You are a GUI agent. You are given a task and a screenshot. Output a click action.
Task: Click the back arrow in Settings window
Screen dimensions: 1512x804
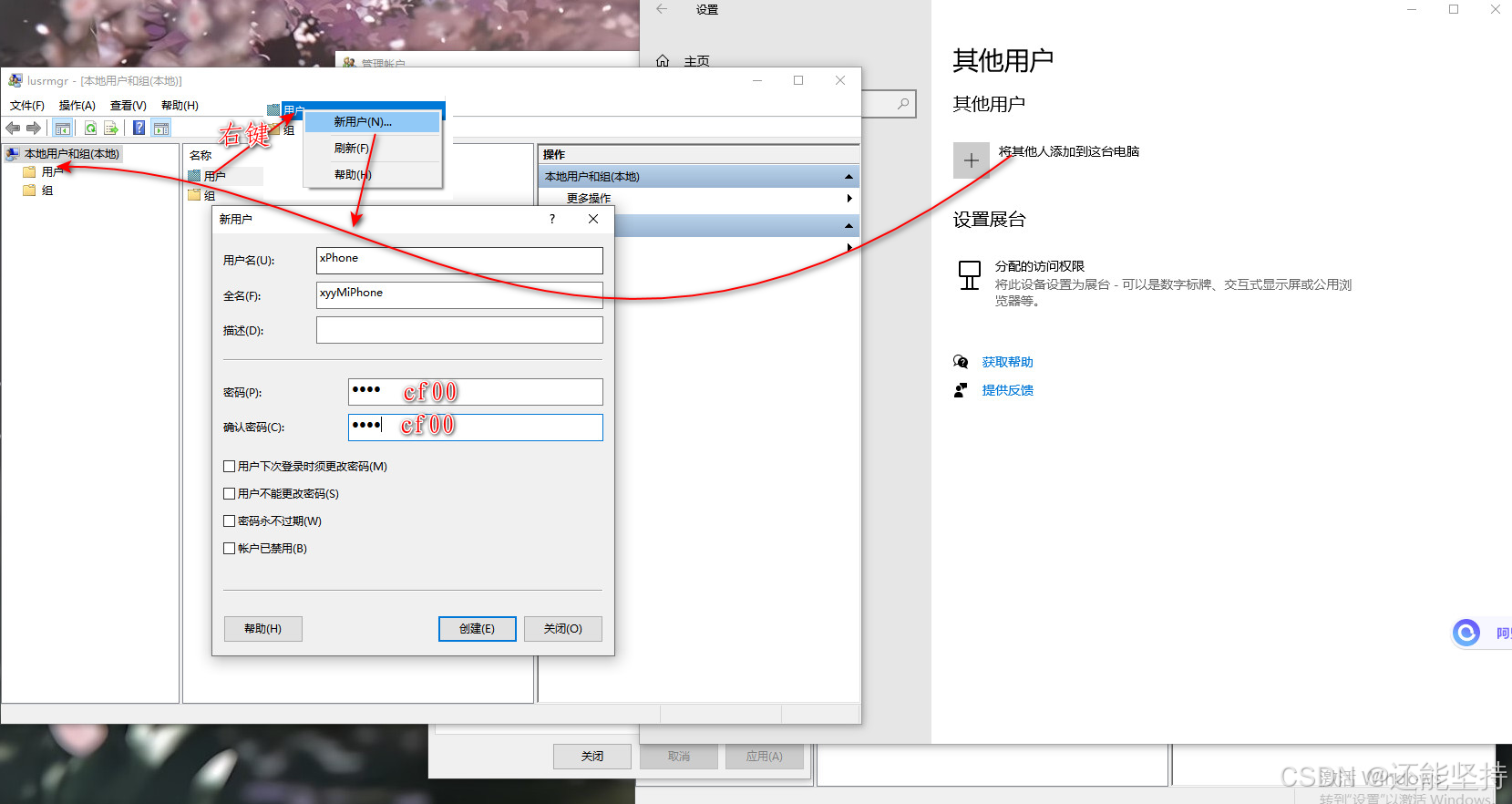[662, 9]
